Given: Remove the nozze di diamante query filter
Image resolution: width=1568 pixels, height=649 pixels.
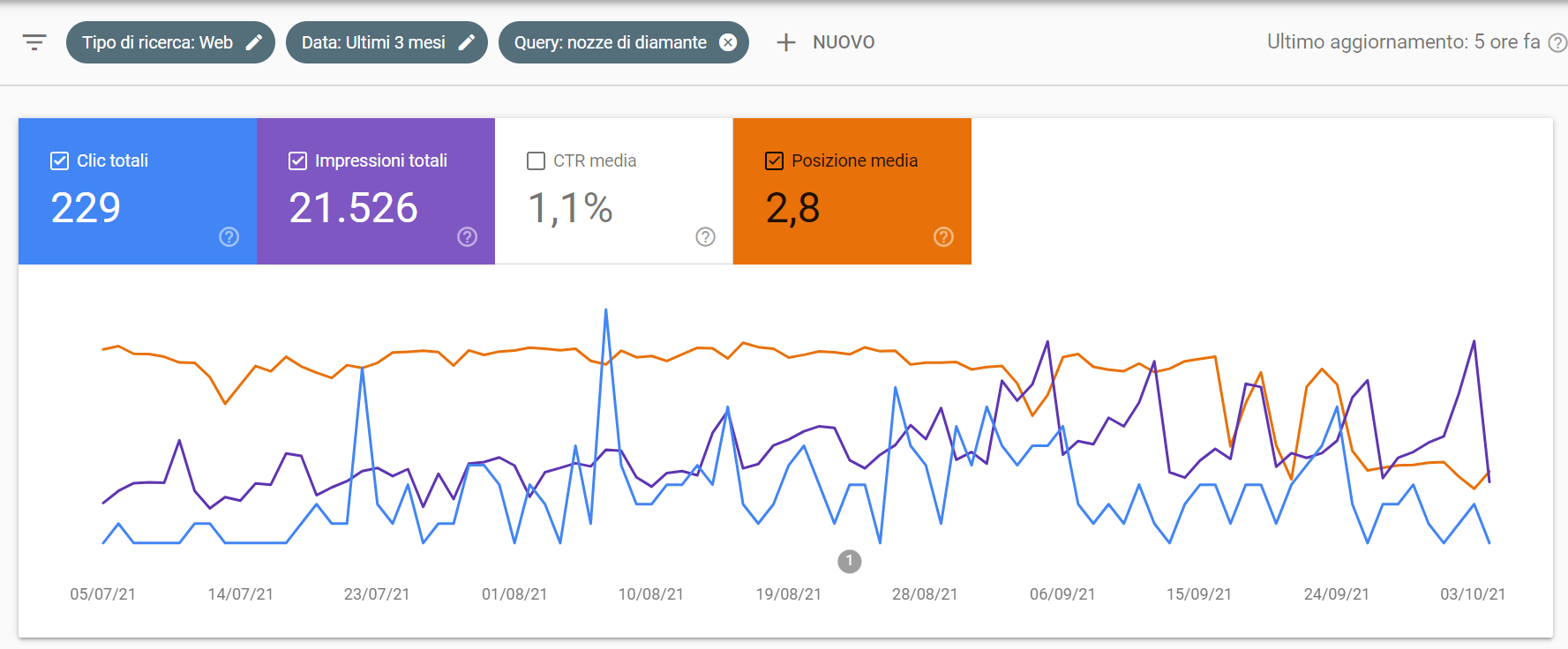Looking at the screenshot, I should 728,42.
